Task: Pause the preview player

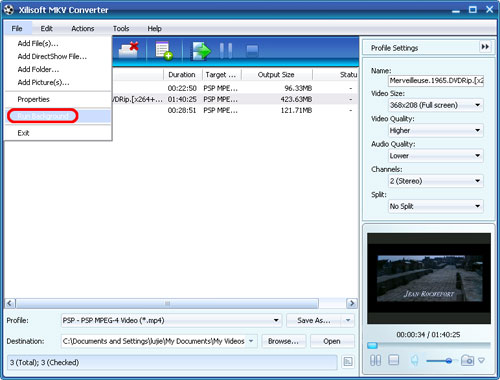Action: coord(375,360)
